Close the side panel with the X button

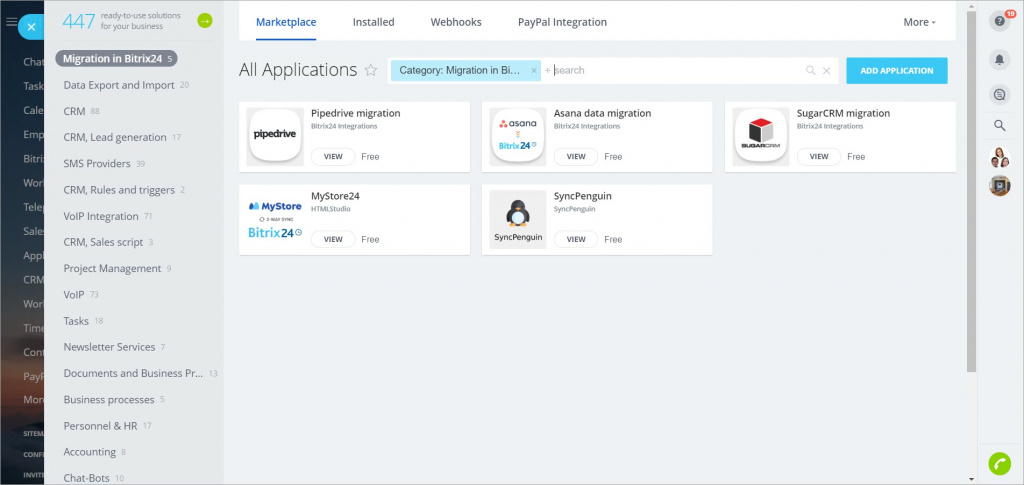click(x=31, y=27)
